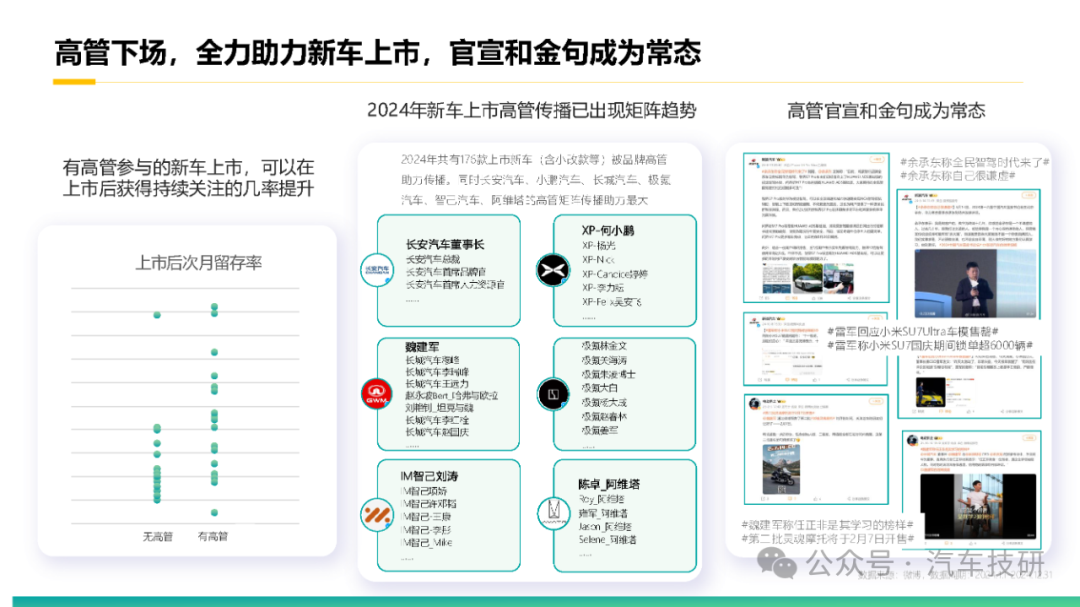Select the XPeng logo icon
The height and width of the screenshot is (607, 1080).
tap(553, 269)
